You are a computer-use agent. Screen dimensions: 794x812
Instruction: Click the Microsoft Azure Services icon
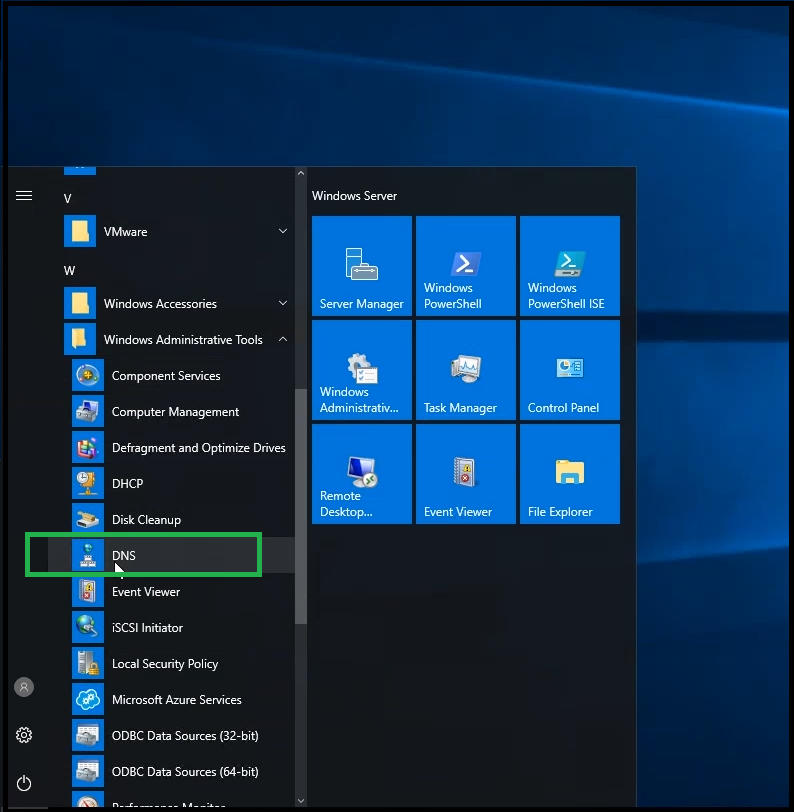pos(88,699)
